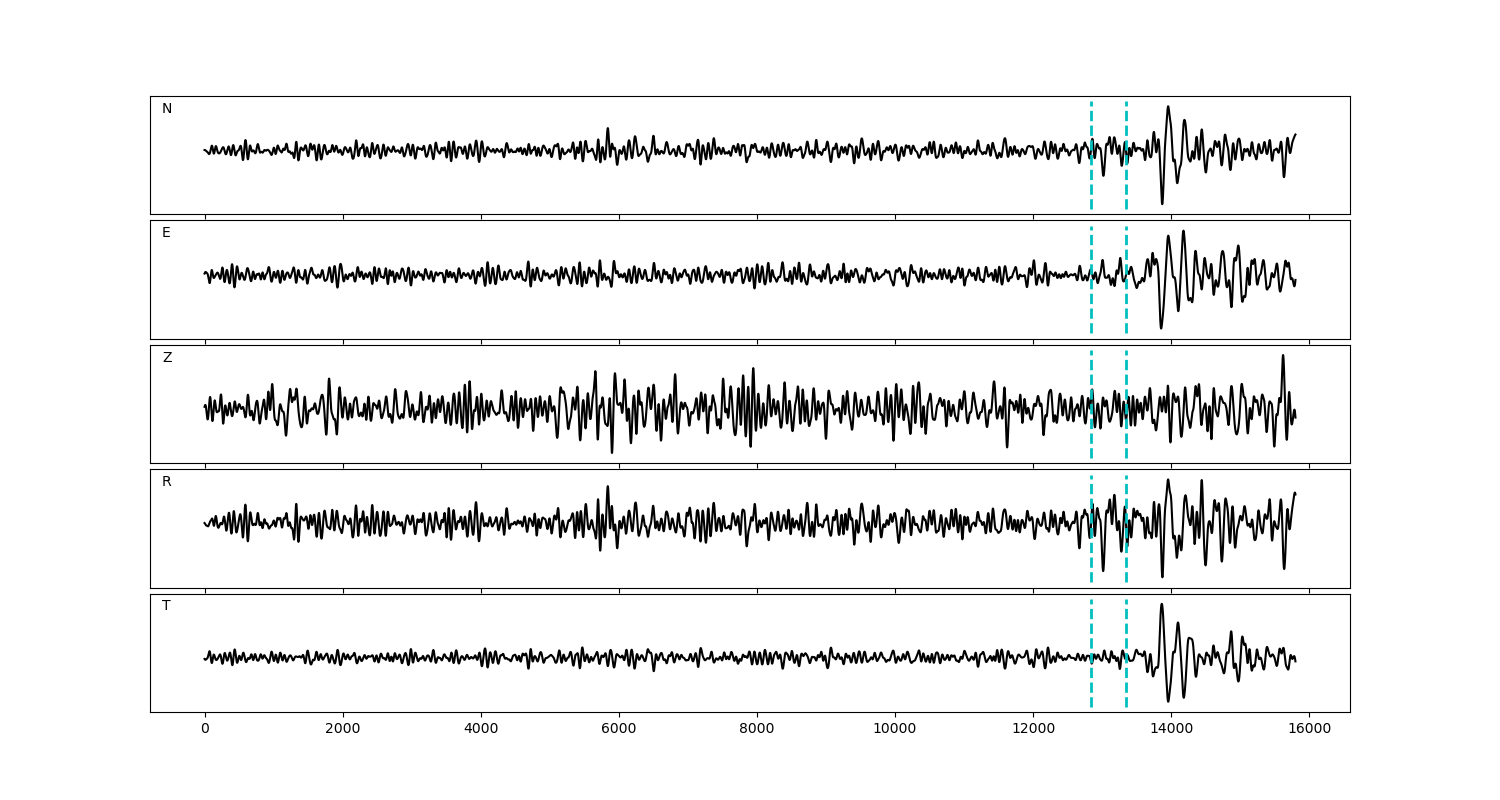Select the T component label
This screenshot has height=800, width=1500.
(x=166, y=606)
